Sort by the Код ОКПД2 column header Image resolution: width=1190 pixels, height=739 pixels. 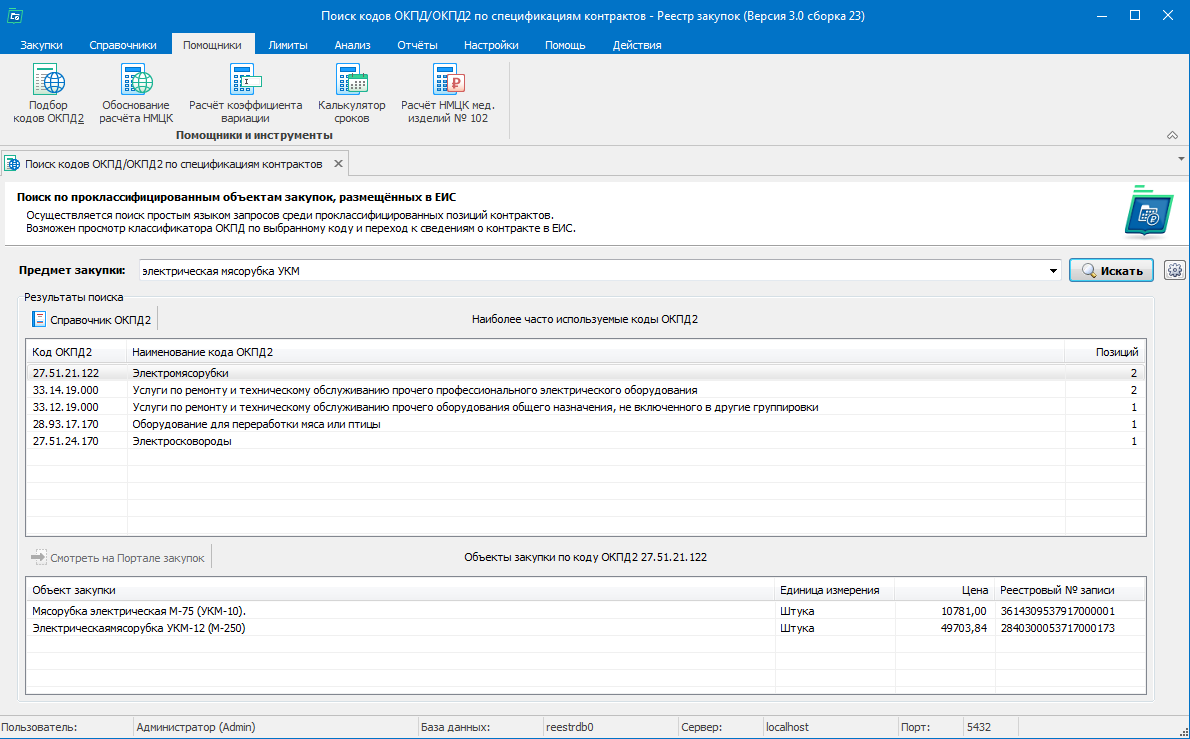coord(76,352)
